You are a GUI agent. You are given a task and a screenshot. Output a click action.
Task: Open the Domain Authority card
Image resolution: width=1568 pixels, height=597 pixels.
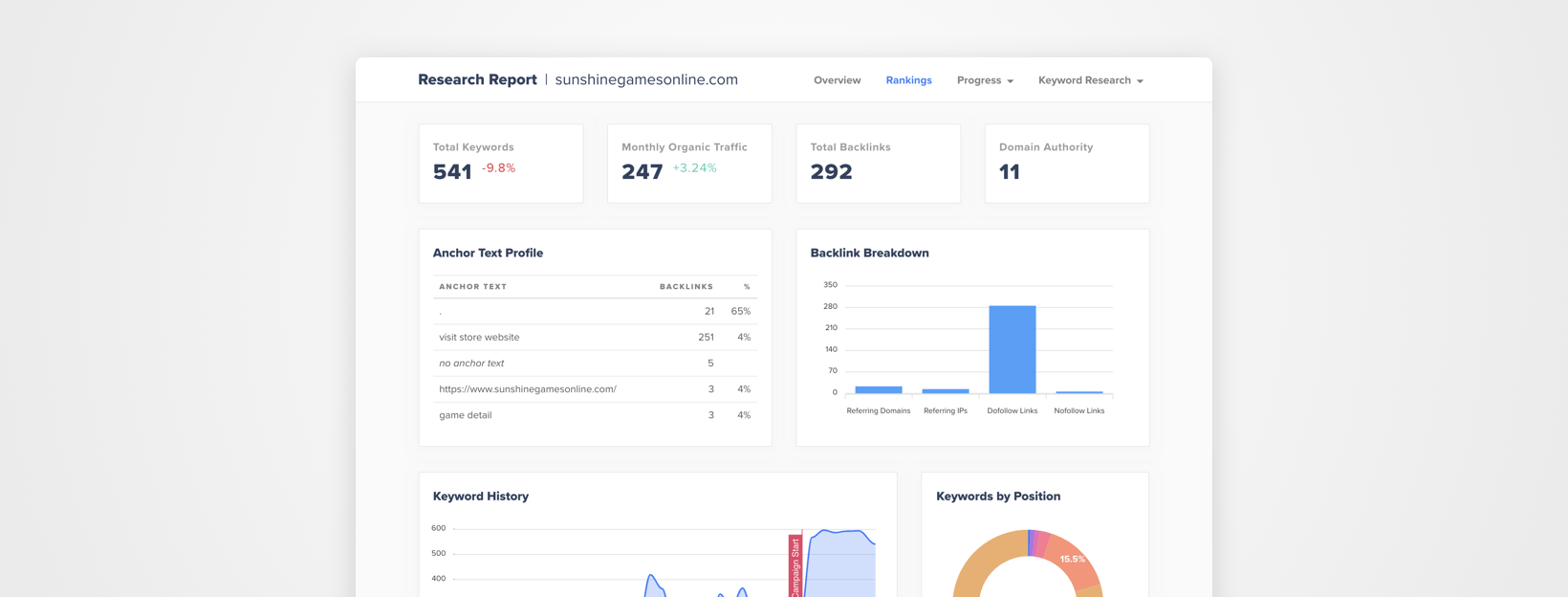pyautogui.click(x=1066, y=164)
